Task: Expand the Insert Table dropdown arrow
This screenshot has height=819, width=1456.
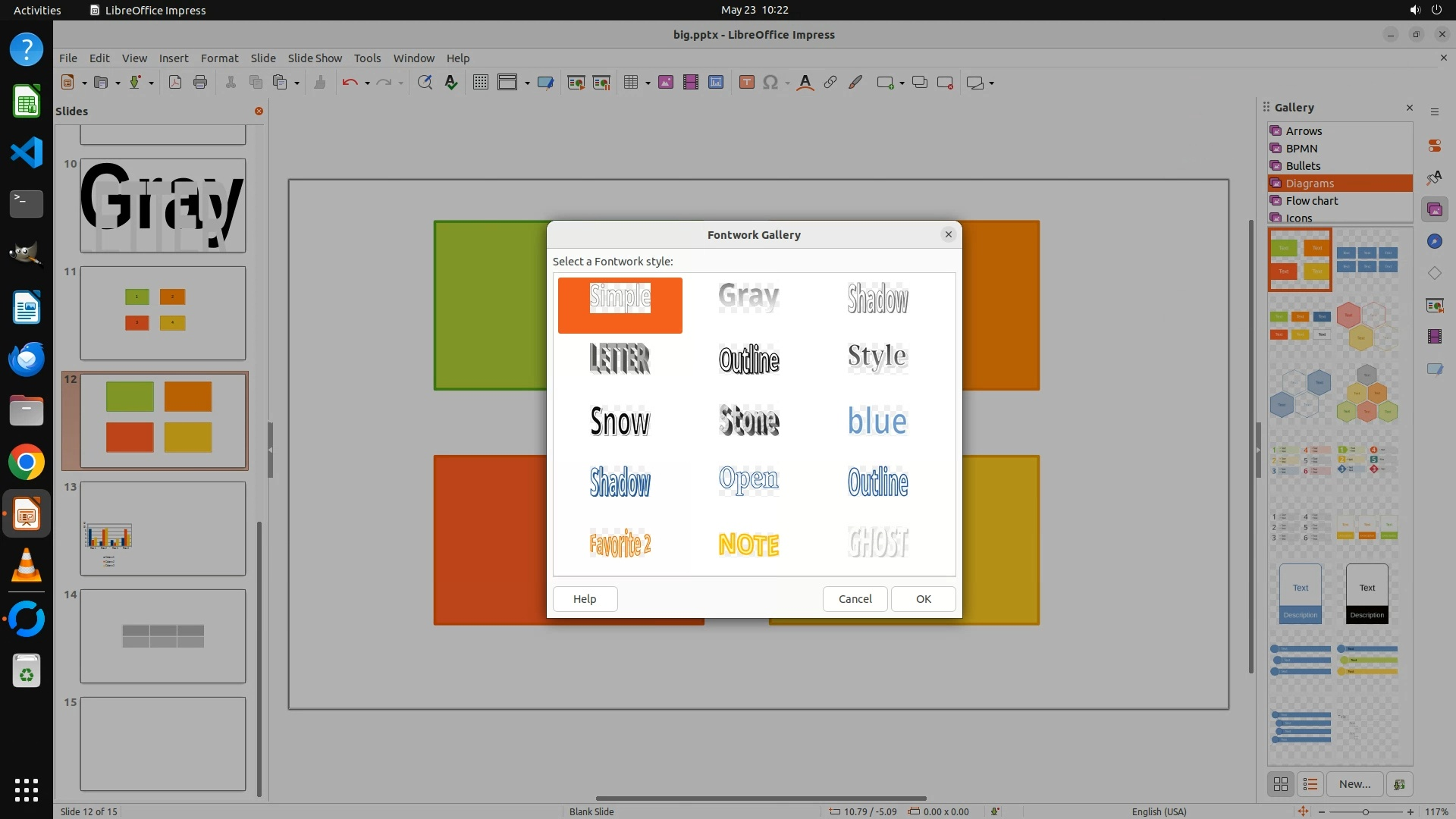Action: point(648,83)
